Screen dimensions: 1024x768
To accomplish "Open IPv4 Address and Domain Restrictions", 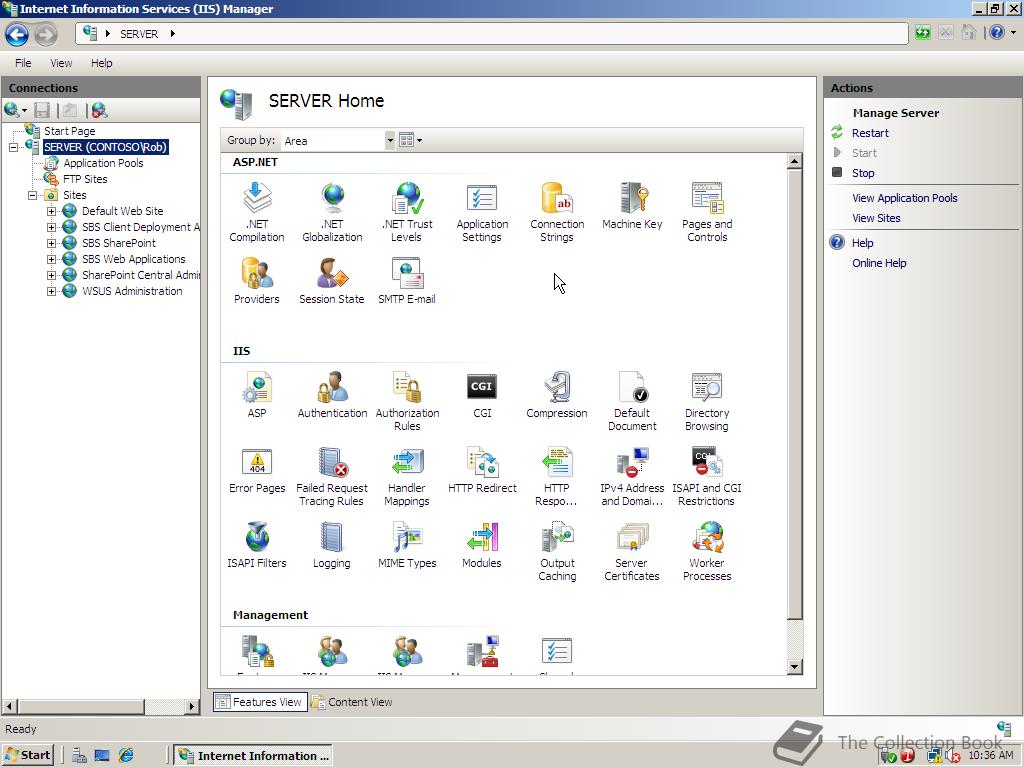I will coord(632,477).
